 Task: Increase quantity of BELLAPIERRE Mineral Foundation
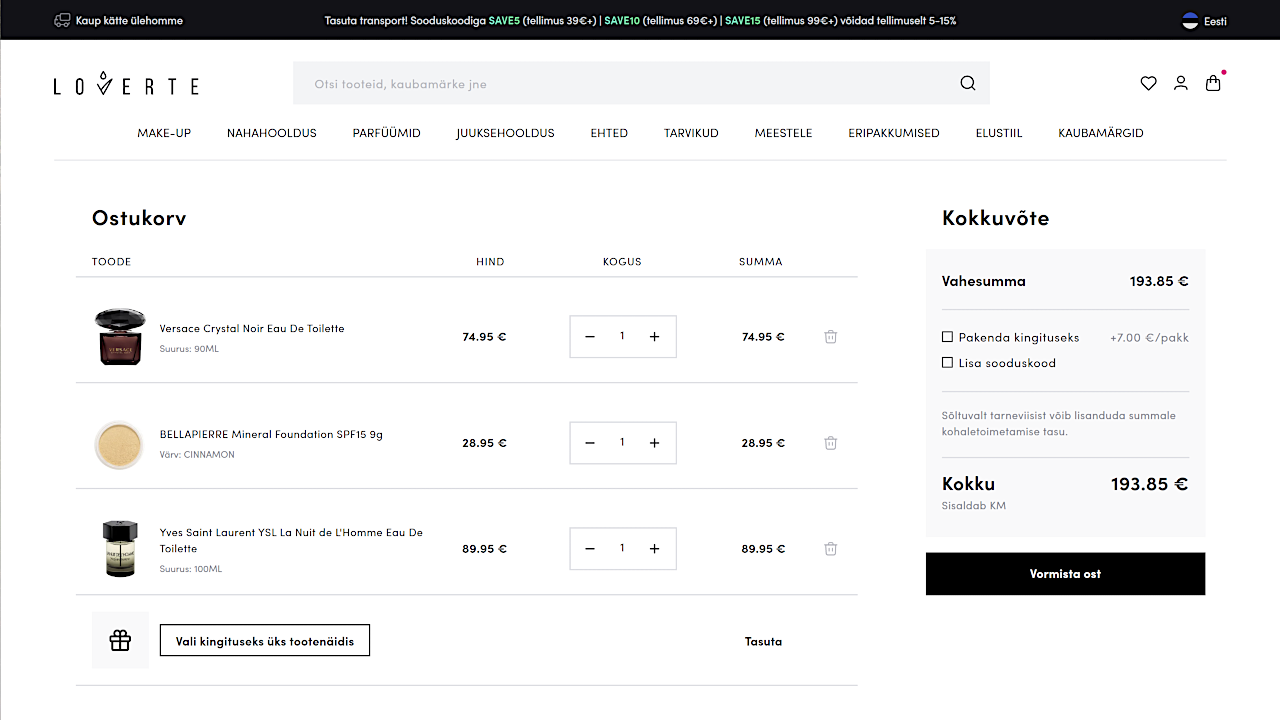pos(654,443)
